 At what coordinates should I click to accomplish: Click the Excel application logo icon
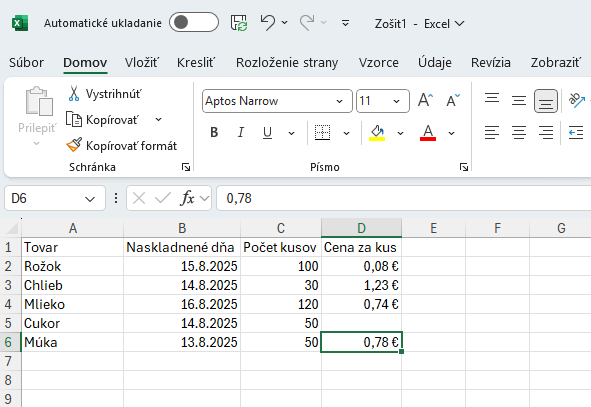coord(20,23)
